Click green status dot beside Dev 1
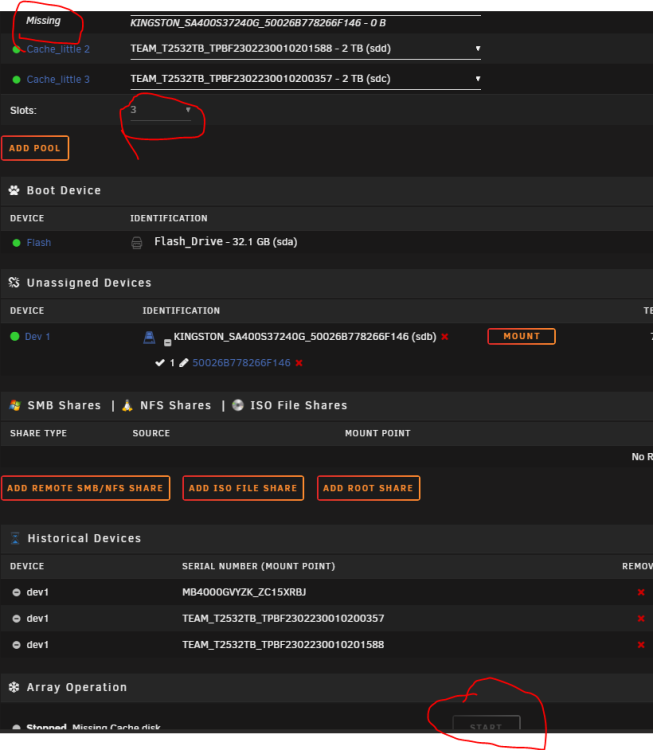 click(15, 336)
